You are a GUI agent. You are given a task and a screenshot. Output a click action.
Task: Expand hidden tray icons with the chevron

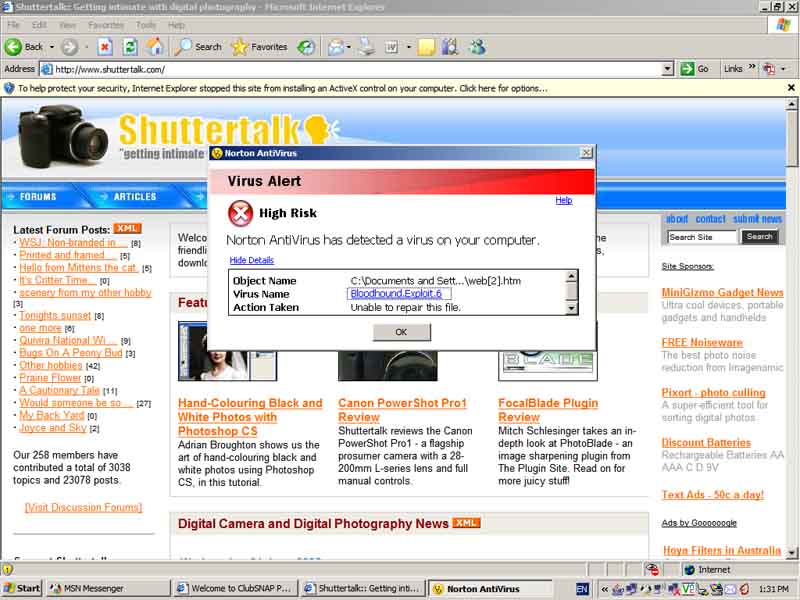pyautogui.click(x=605, y=589)
